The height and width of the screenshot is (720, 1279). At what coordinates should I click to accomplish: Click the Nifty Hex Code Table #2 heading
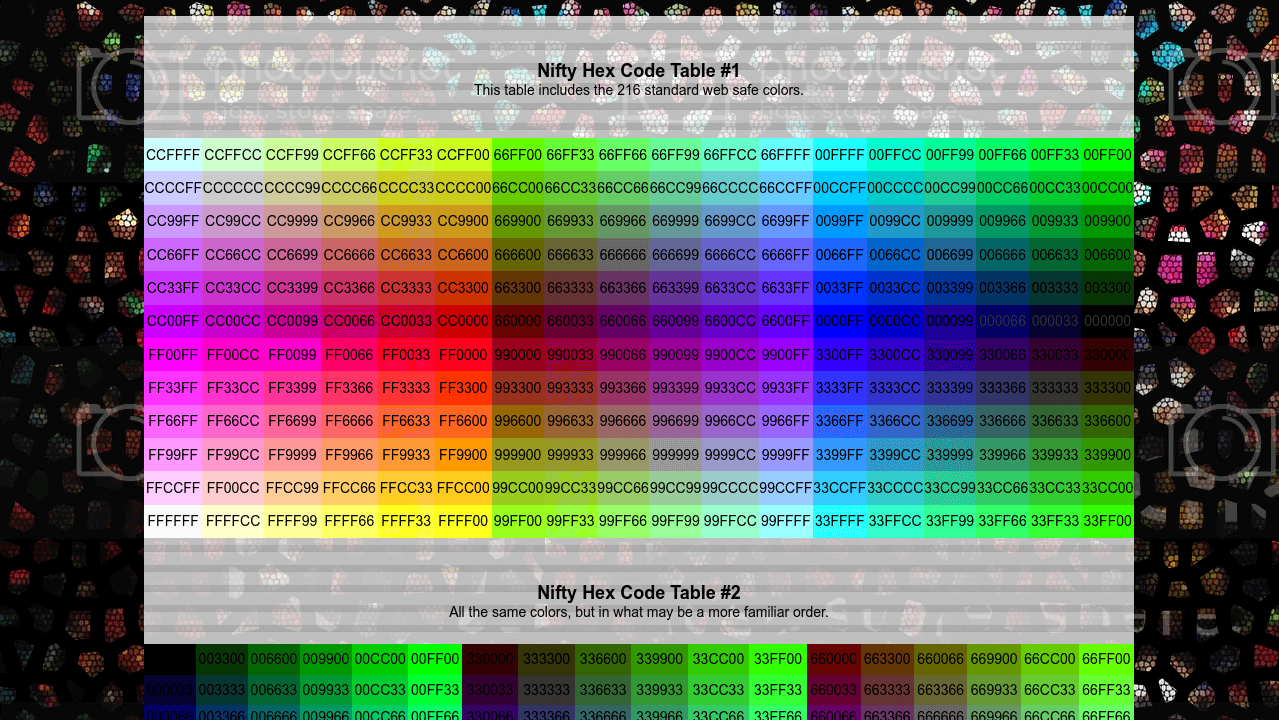[x=638, y=593]
